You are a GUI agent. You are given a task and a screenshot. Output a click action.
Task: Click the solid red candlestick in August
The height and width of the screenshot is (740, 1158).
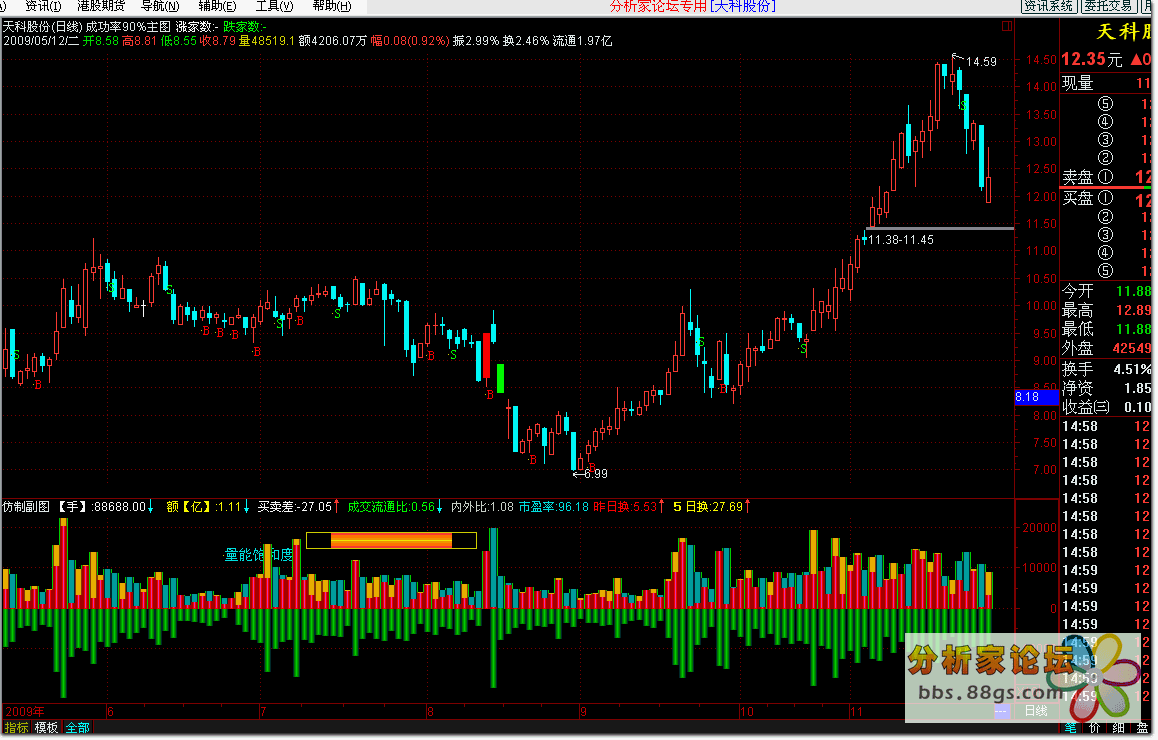487,357
